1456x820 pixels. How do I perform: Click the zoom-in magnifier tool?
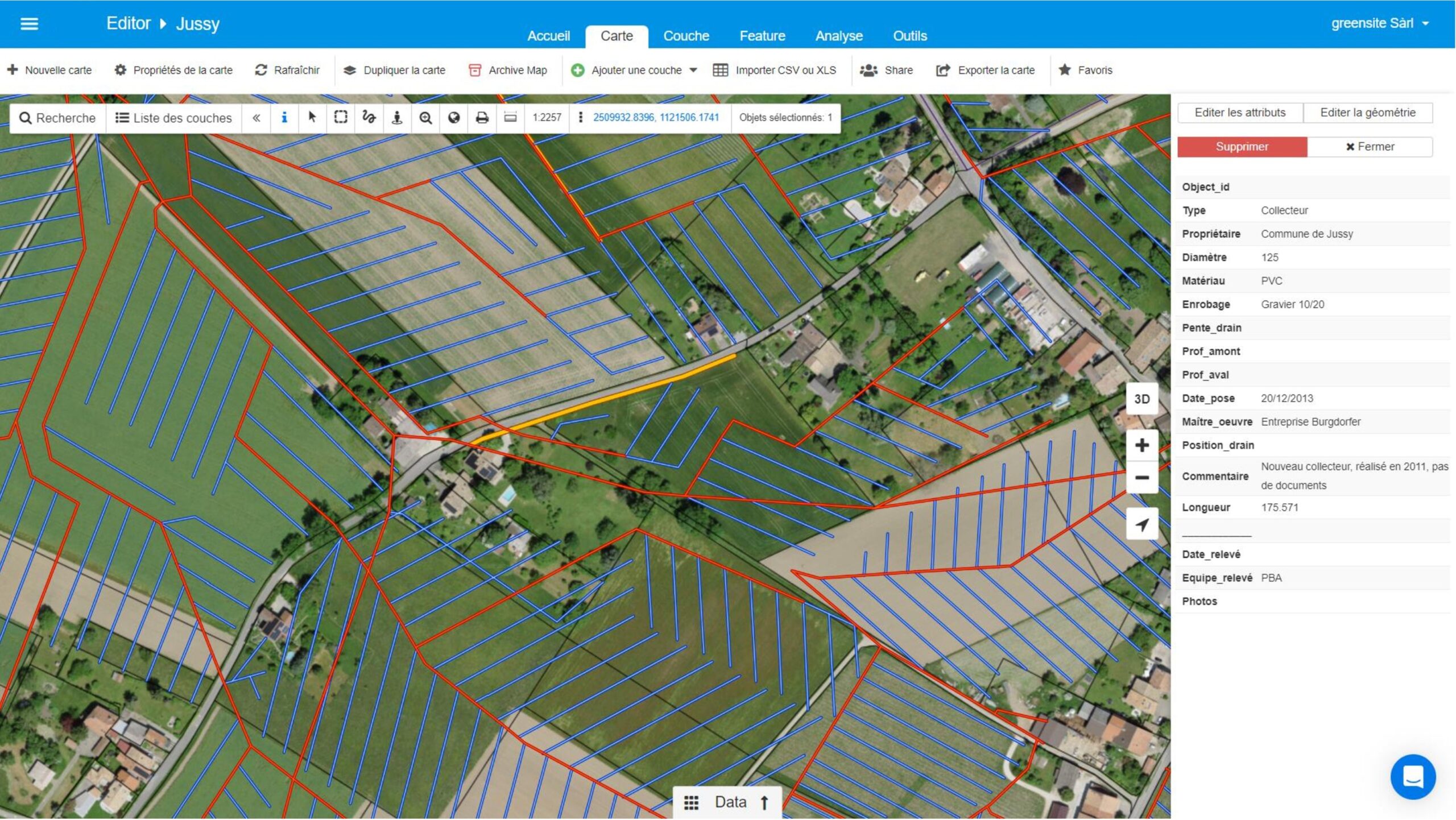coord(425,118)
